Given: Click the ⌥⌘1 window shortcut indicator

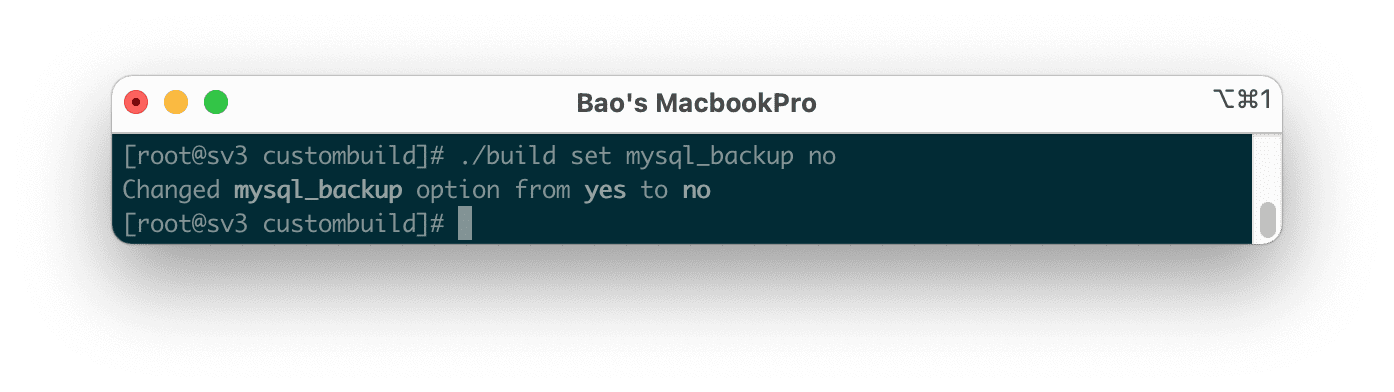Looking at the screenshot, I should [x=1240, y=100].
